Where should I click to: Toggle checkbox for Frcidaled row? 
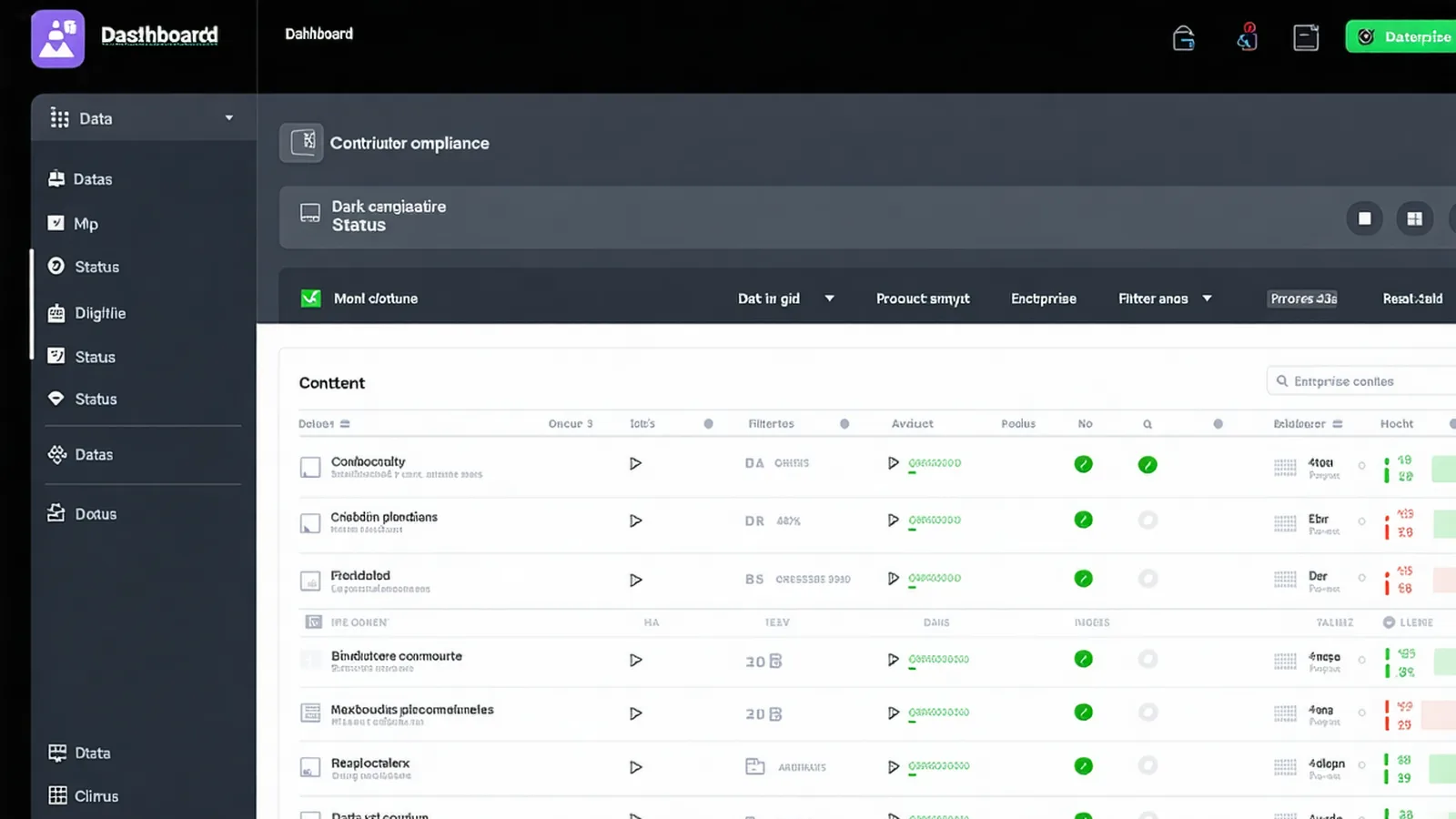(310, 581)
